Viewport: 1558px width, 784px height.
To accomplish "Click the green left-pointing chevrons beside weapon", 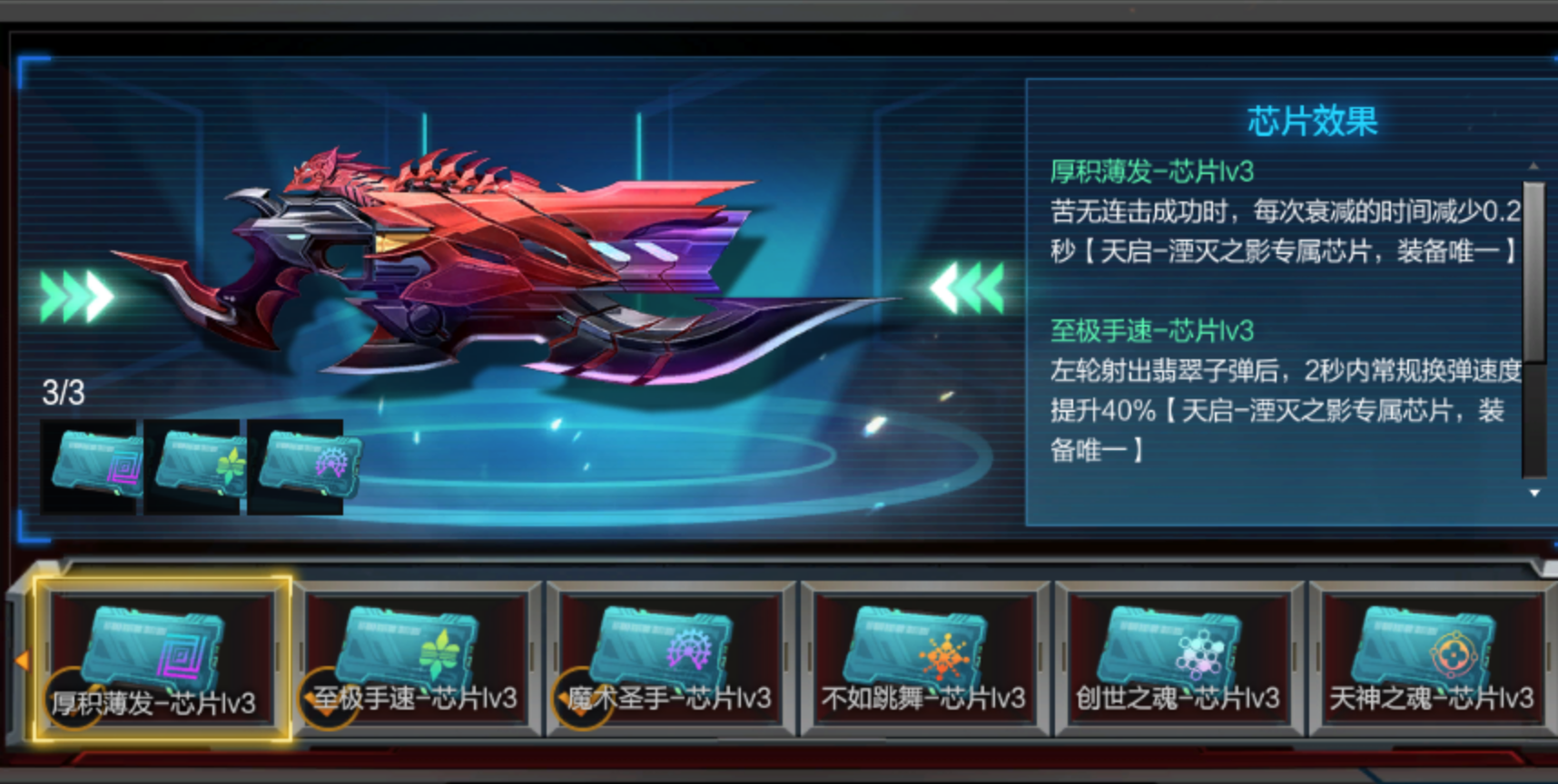I will 967,288.
